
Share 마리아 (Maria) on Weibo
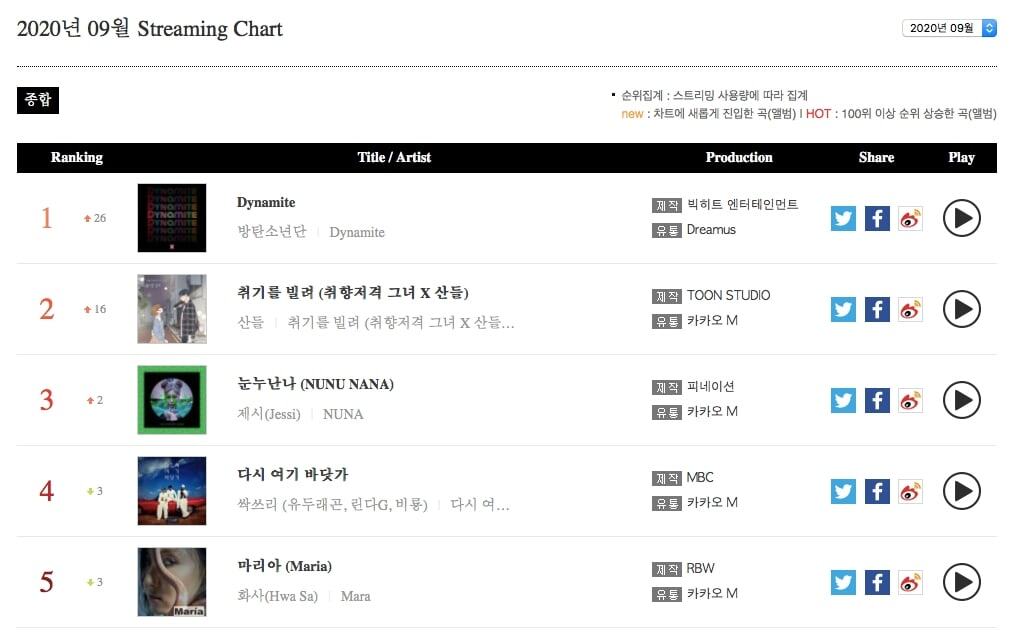[x=909, y=582]
